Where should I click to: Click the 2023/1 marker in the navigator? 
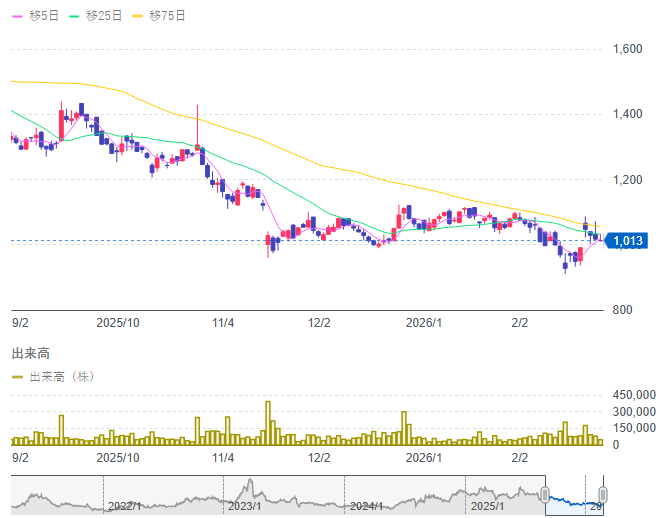(x=245, y=506)
